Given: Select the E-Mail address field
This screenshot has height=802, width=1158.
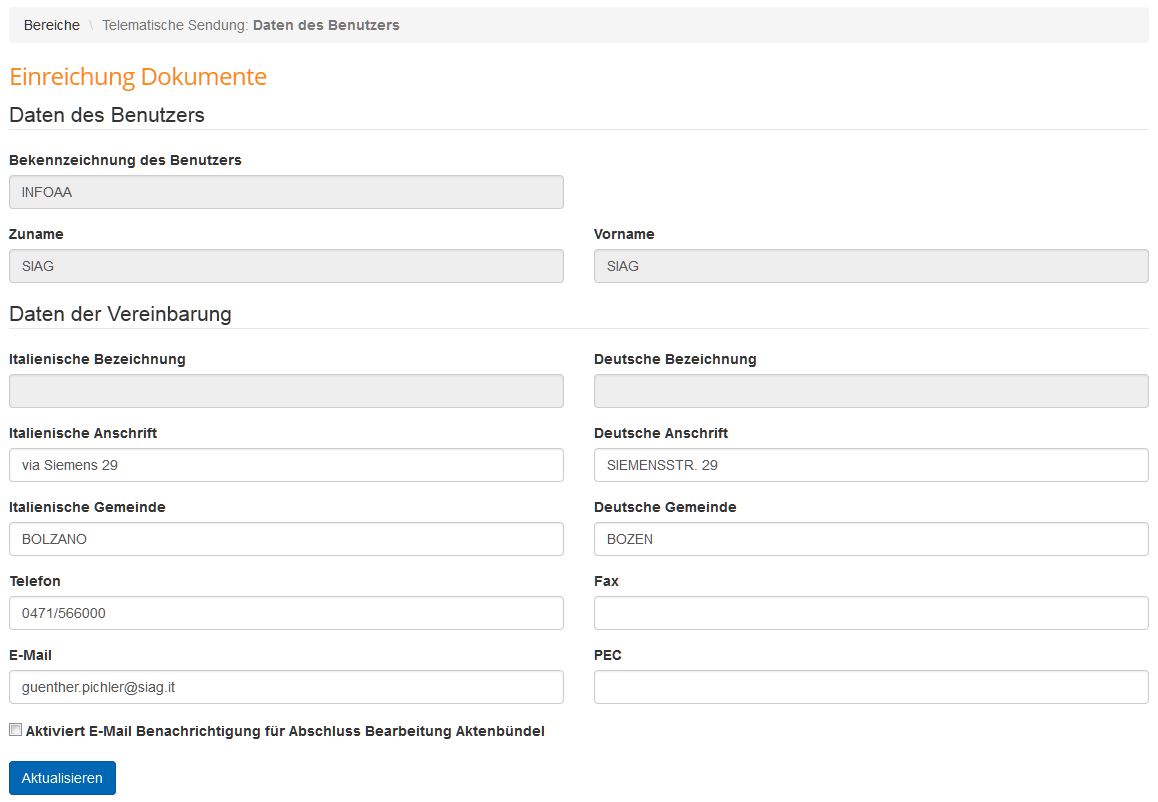Looking at the screenshot, I should pyautogui.click(x=286, y=687).
